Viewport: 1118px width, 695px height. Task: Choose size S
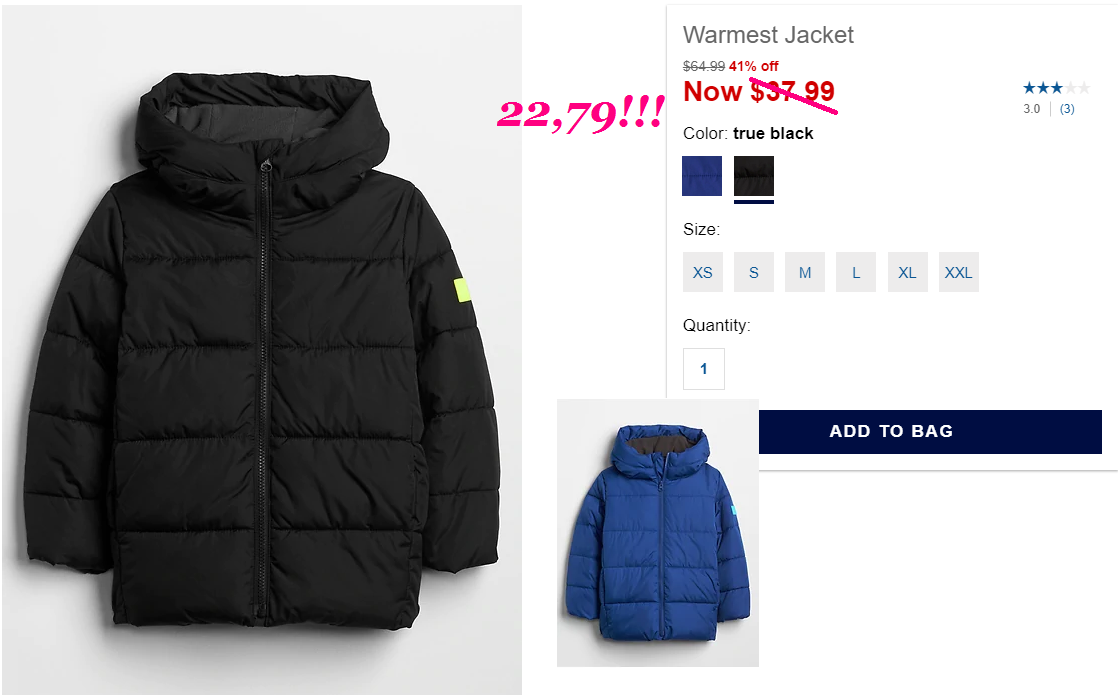click(x=754, y=272)
